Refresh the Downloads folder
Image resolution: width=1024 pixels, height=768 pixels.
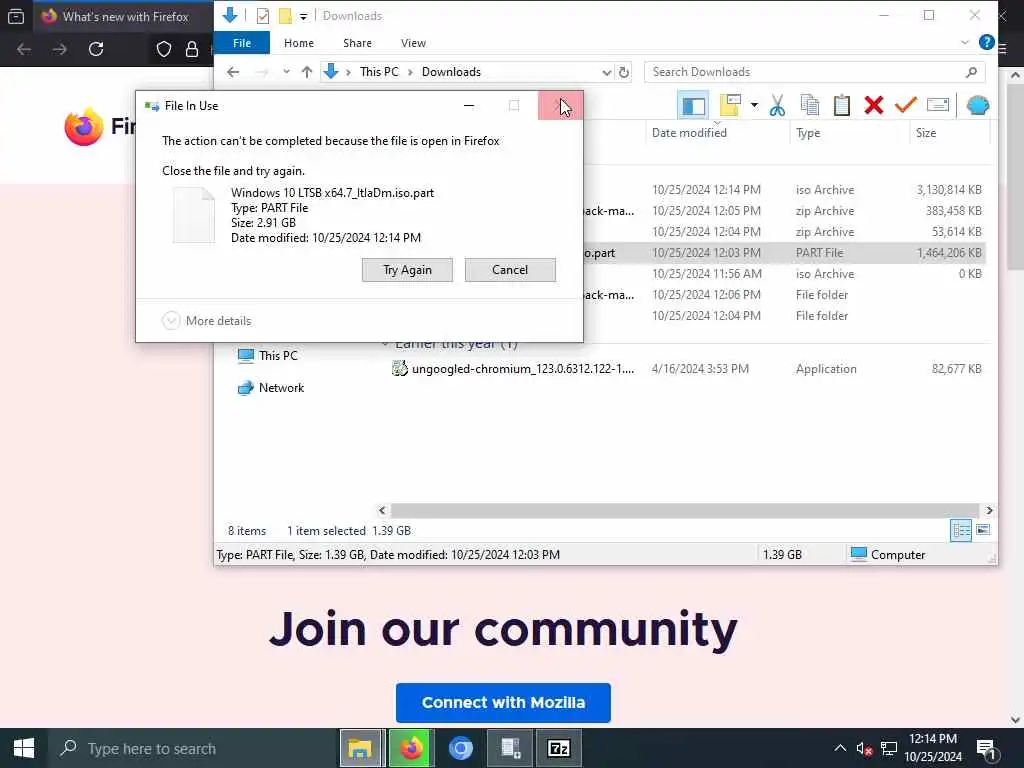[x=624, y=72]
